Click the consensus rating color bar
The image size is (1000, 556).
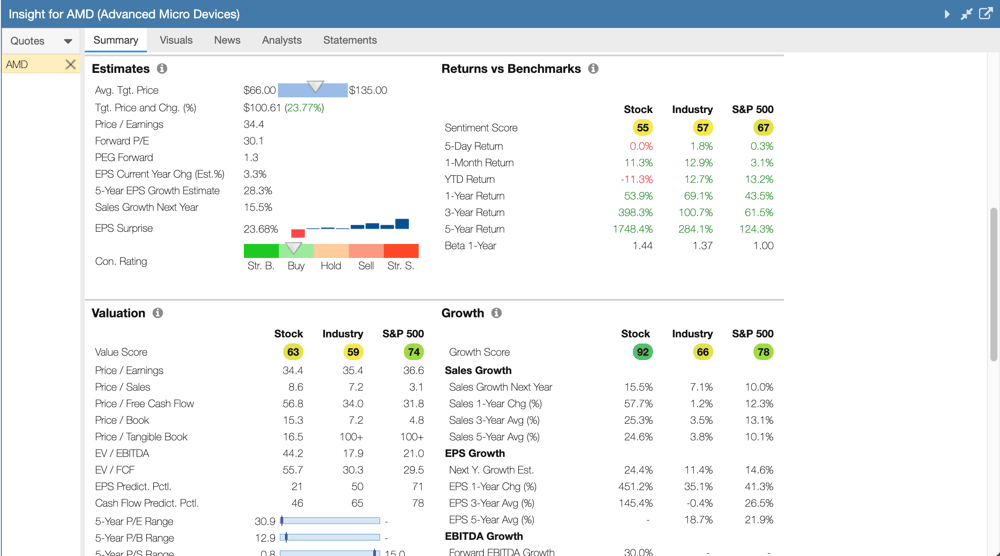(331, 251)
